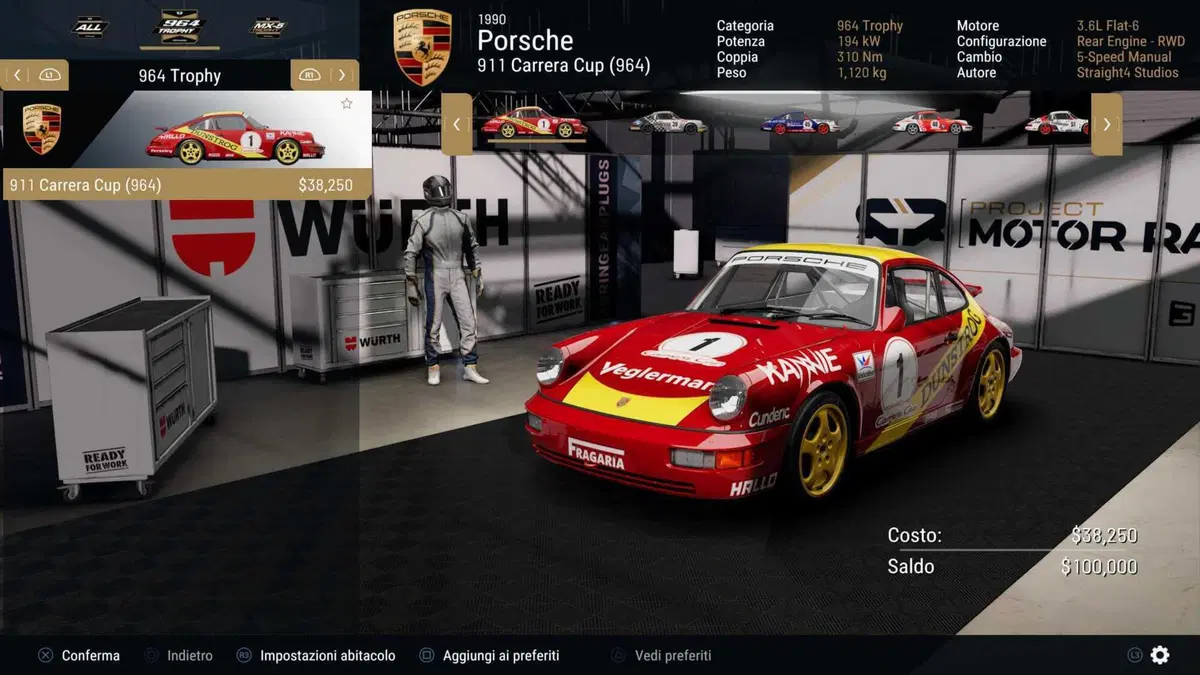Click the R3 icon beside Impostazioni abitacolo
This screenshot has height=675, width=1200.
(x=244, y=656)
